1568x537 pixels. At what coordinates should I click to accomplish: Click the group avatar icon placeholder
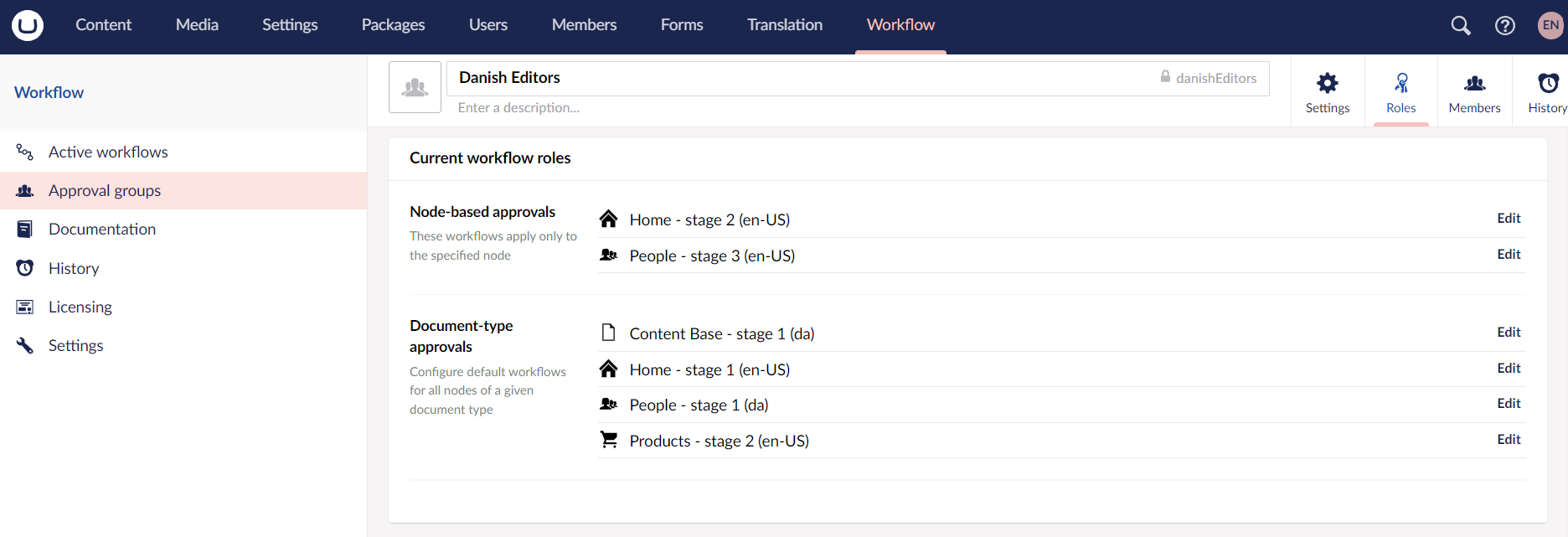coord(415,87)
